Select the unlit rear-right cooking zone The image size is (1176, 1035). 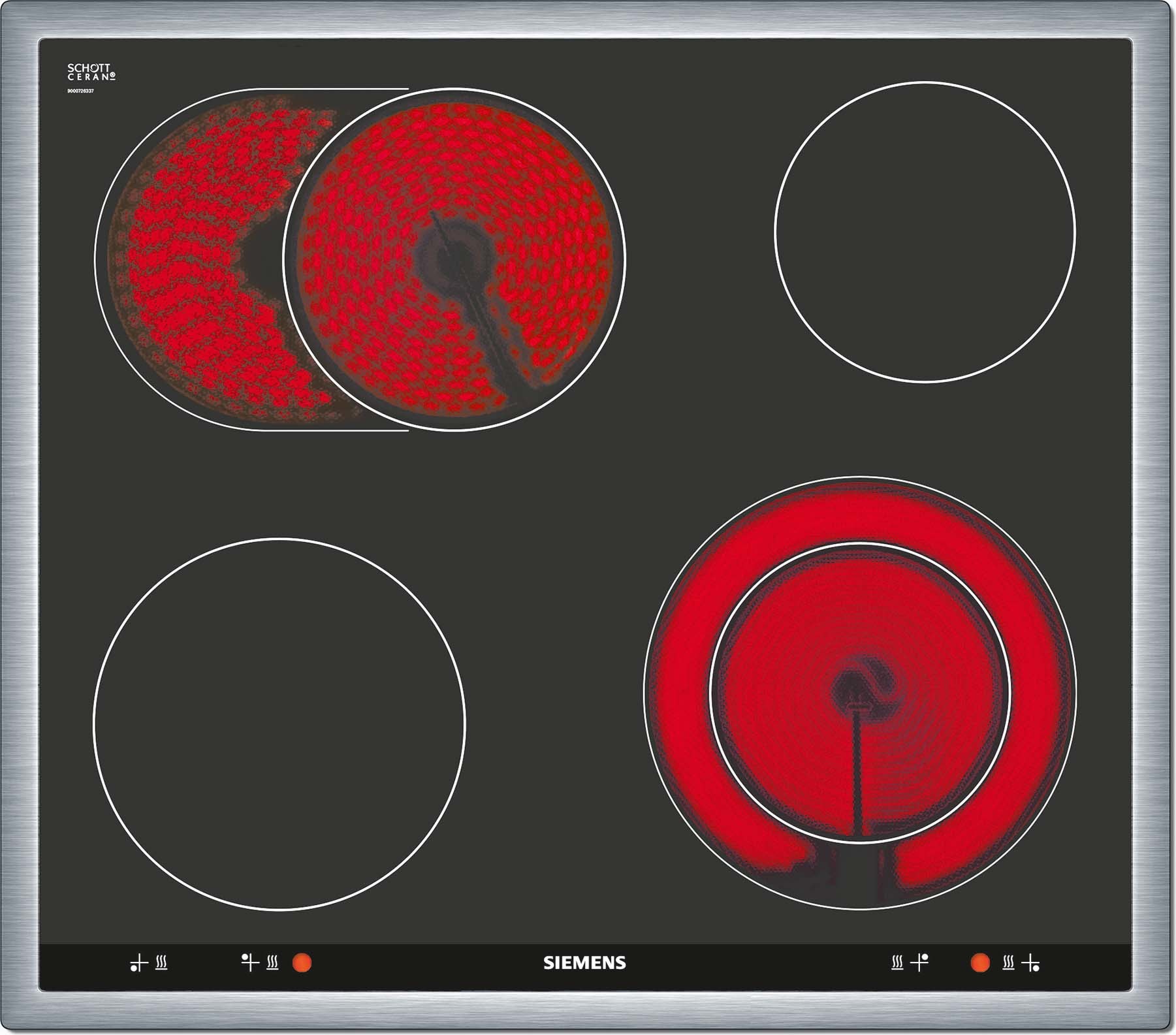[x=925, y=232]
